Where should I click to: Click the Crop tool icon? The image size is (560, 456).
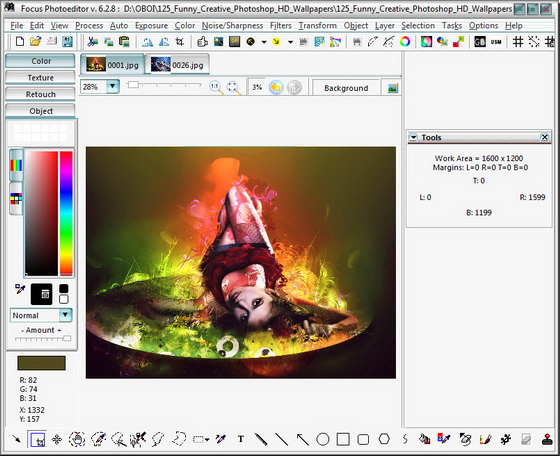(x=180, y=42)
